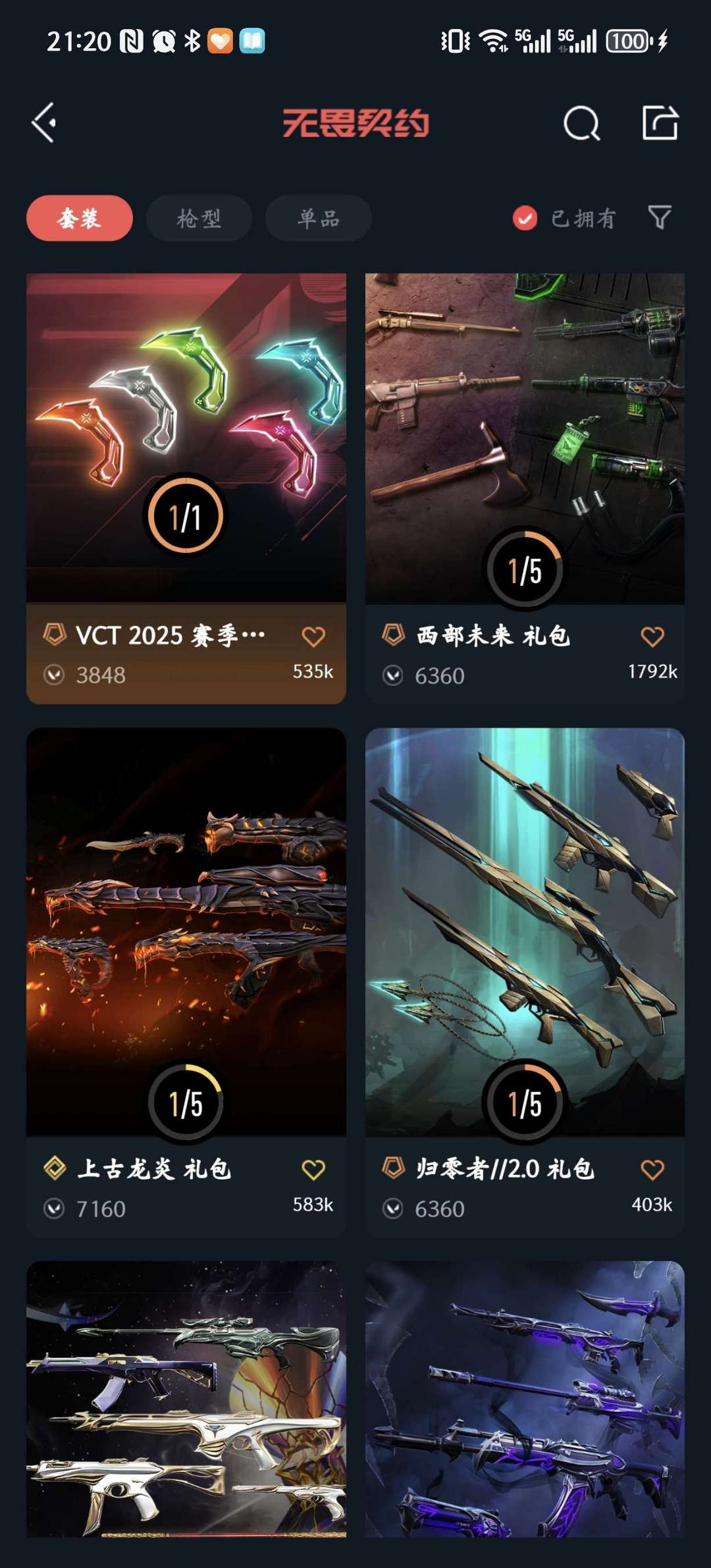The image size is (711, 1568).
Task: Open the 归零者//2.0 礼包 title
Action: click(x=505, y=1170)
